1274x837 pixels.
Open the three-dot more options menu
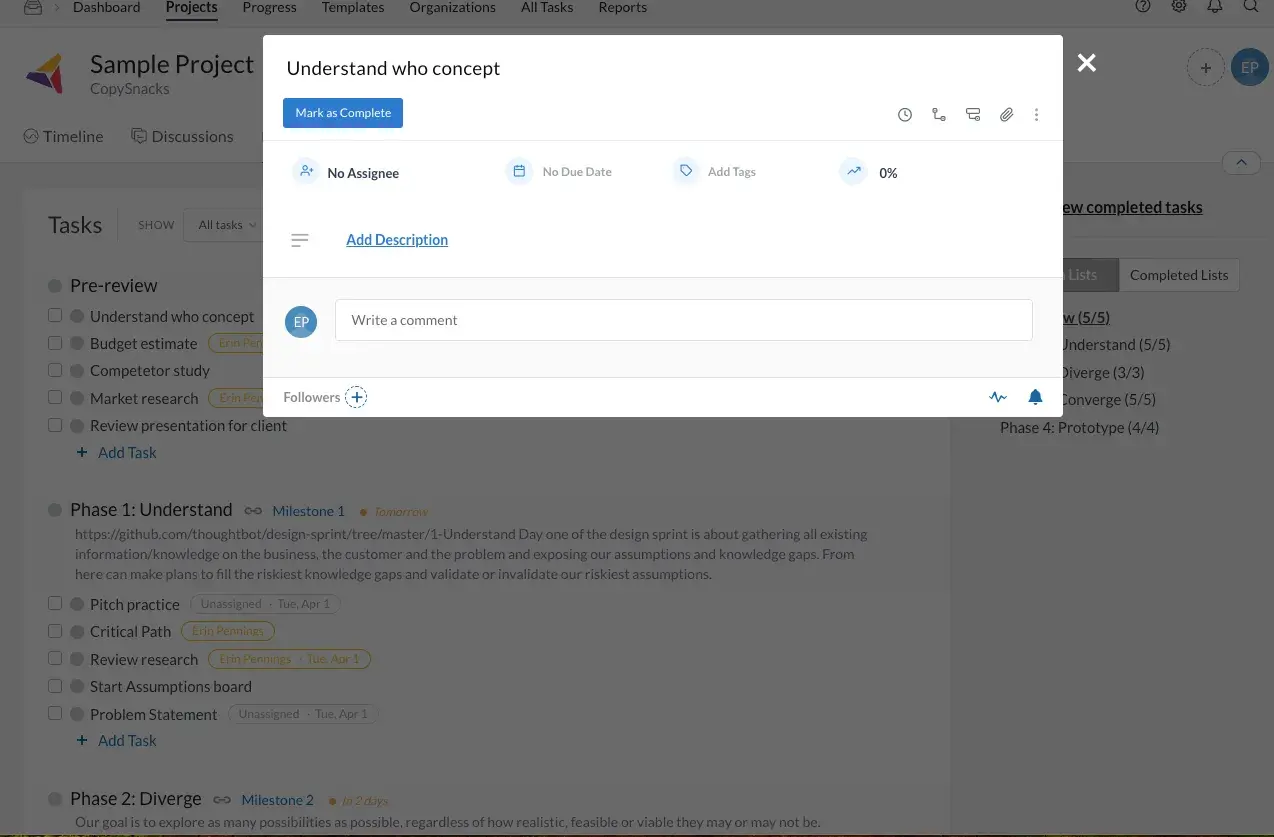point(1037,115)
